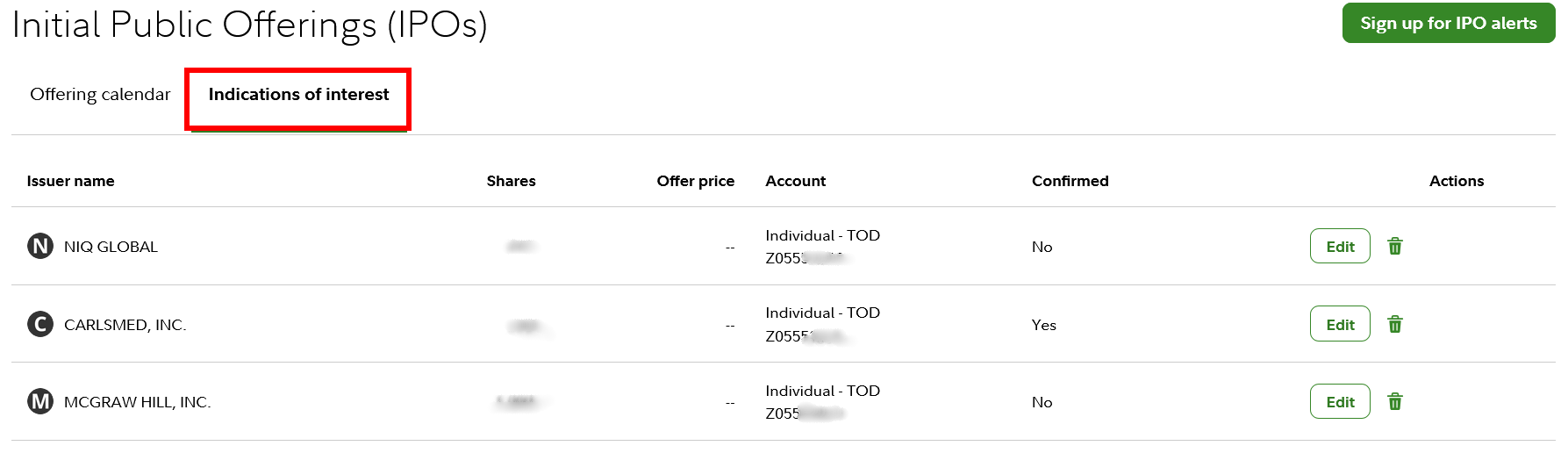Click the Issuer name column header
The width and height of the screenshot is (1568, 453).
pos(70,181)
